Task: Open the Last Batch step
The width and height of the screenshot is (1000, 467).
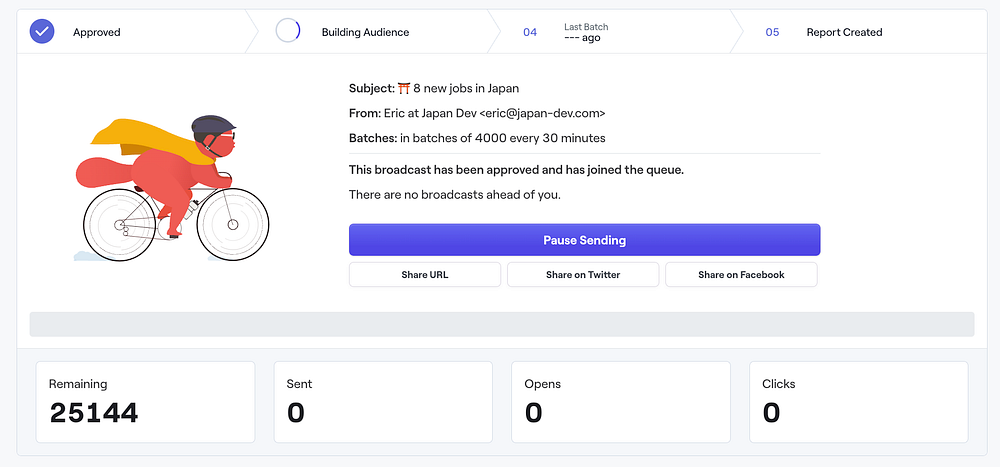Action: click(586, 32)
